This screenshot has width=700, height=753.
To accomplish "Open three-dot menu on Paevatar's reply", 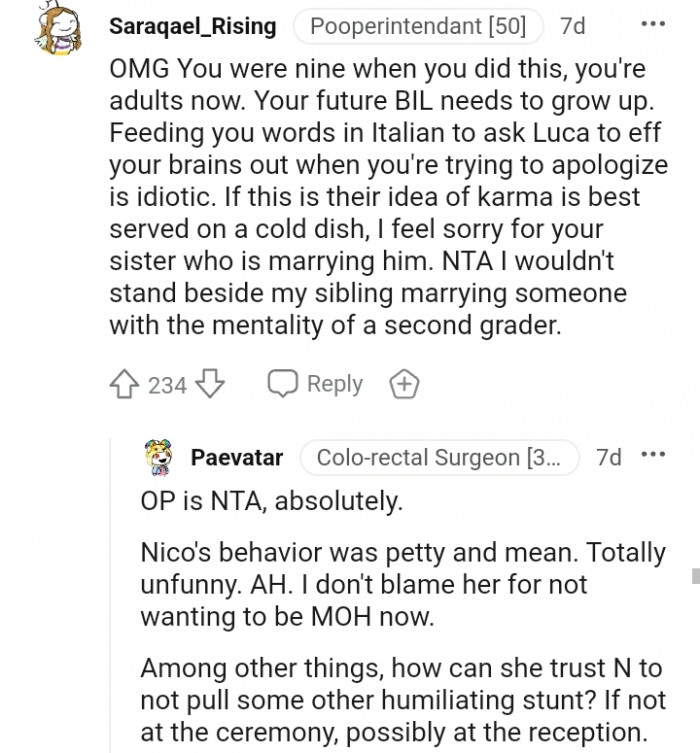I will click(653, 456).
